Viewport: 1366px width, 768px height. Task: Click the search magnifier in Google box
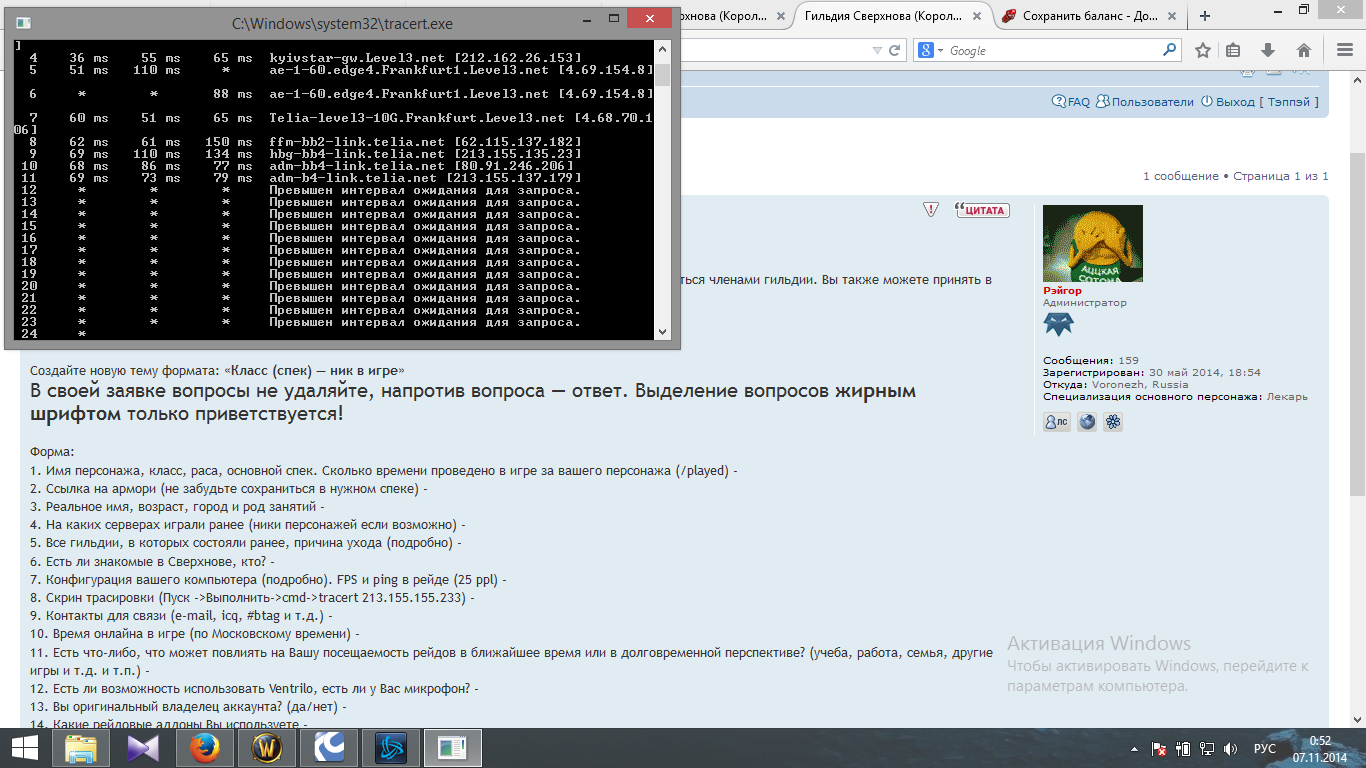(1169, 50)
